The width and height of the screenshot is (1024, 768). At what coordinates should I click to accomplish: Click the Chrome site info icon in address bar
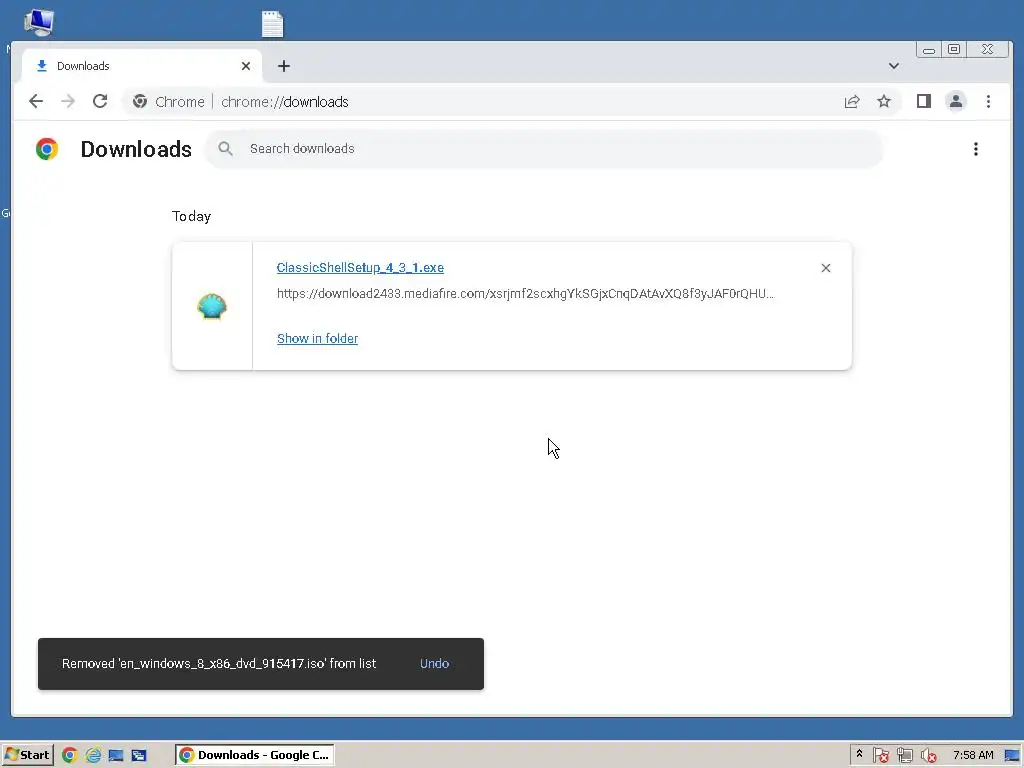pyautogui.click(x=140, y=102)
